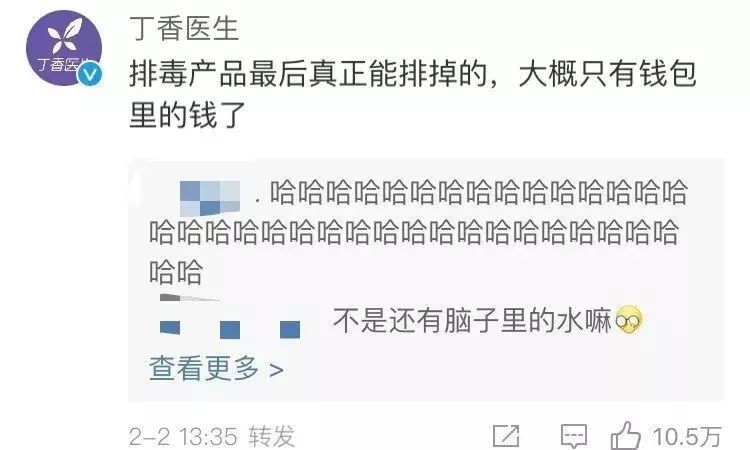Click the 转发 label near timestamp
Viewport: 750px width, 450px height.
[272, 436]
